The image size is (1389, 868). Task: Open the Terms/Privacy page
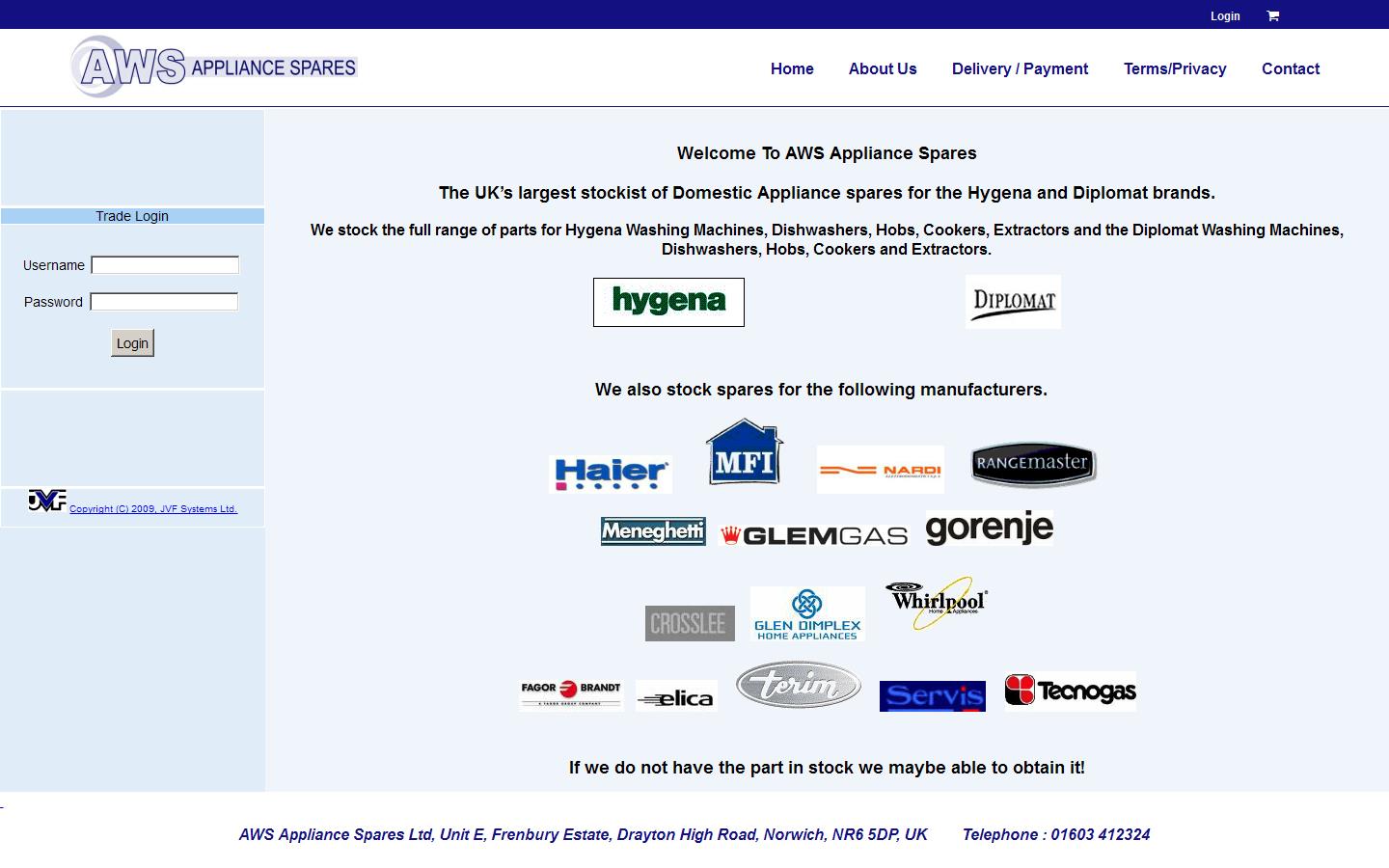click(1175, 68)
